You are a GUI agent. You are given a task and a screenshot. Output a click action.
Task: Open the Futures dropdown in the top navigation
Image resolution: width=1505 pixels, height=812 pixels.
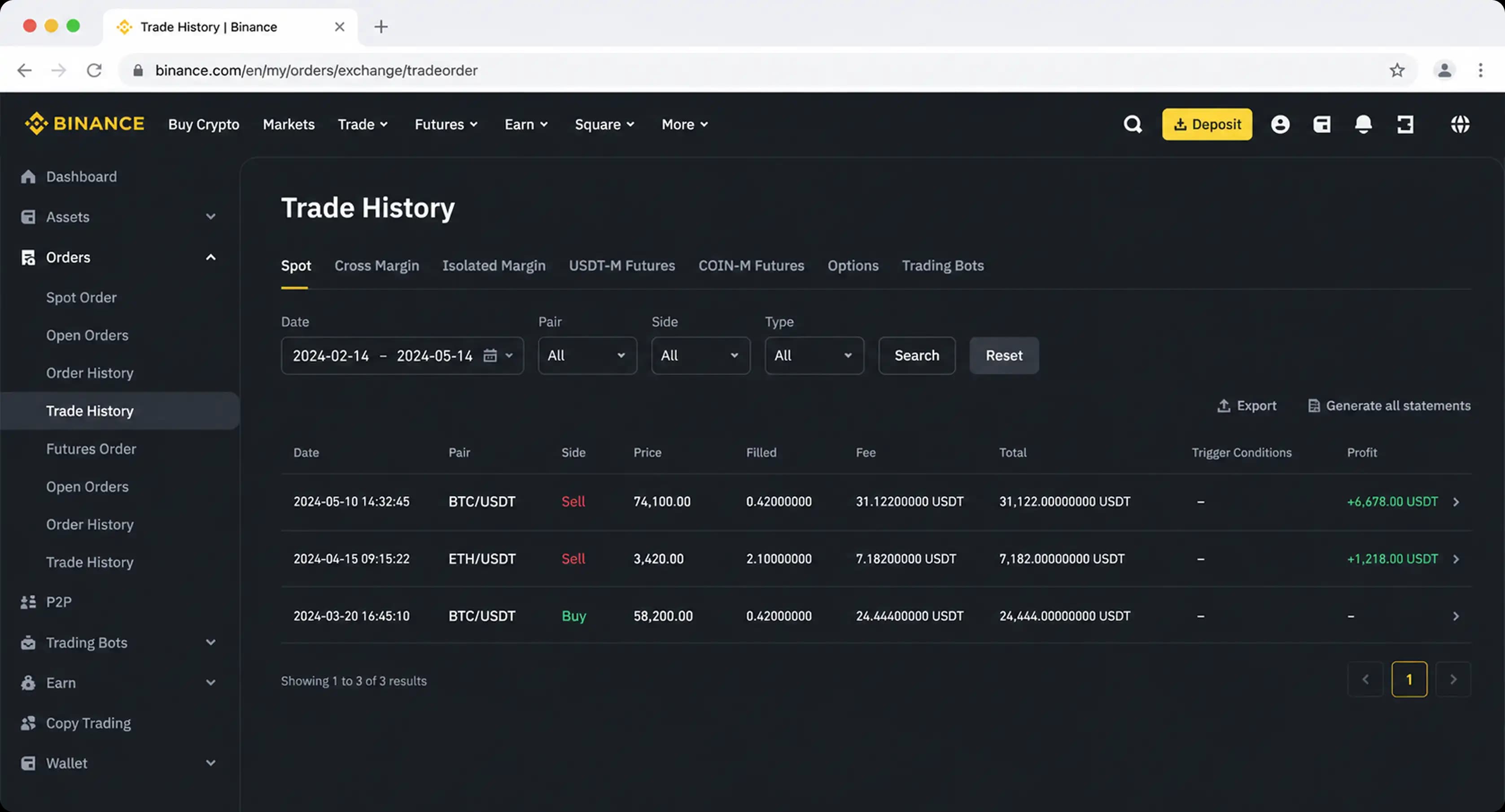point(446,124)
